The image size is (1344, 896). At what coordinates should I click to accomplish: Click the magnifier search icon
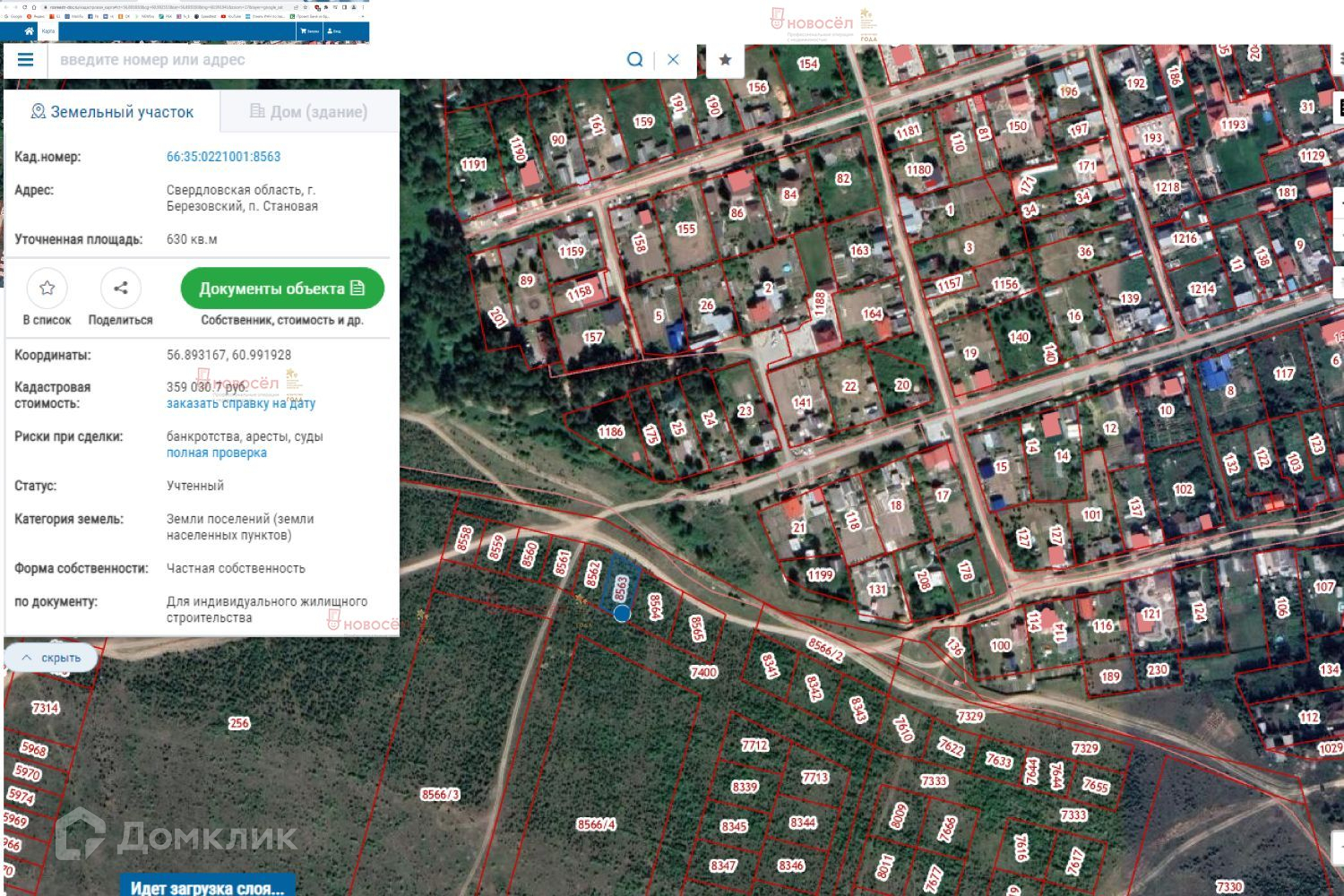tap(634, 60)
